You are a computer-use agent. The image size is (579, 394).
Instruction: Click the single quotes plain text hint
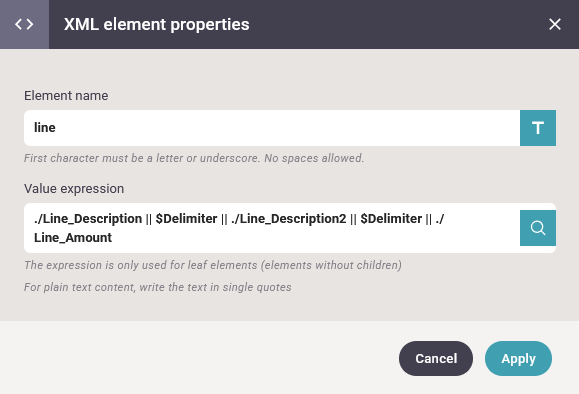tap(158, 287)
